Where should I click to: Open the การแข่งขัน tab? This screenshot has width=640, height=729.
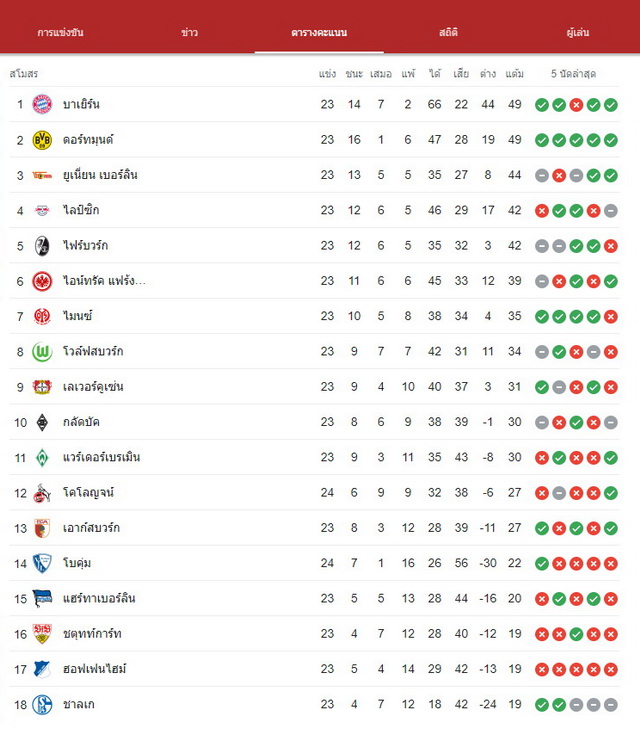click(60, 33)
